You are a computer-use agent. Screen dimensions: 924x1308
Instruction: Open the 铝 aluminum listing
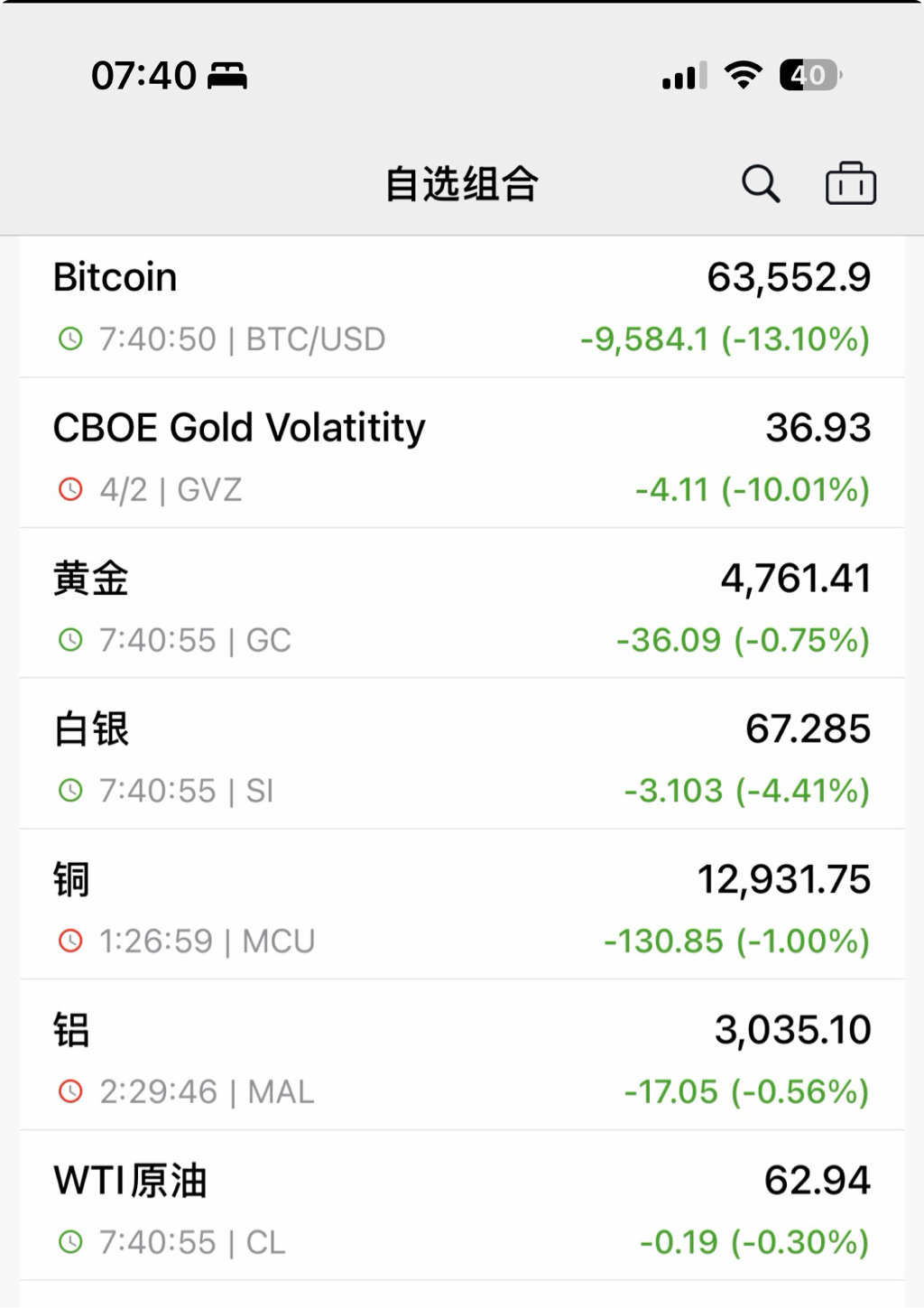[71, 1030]
